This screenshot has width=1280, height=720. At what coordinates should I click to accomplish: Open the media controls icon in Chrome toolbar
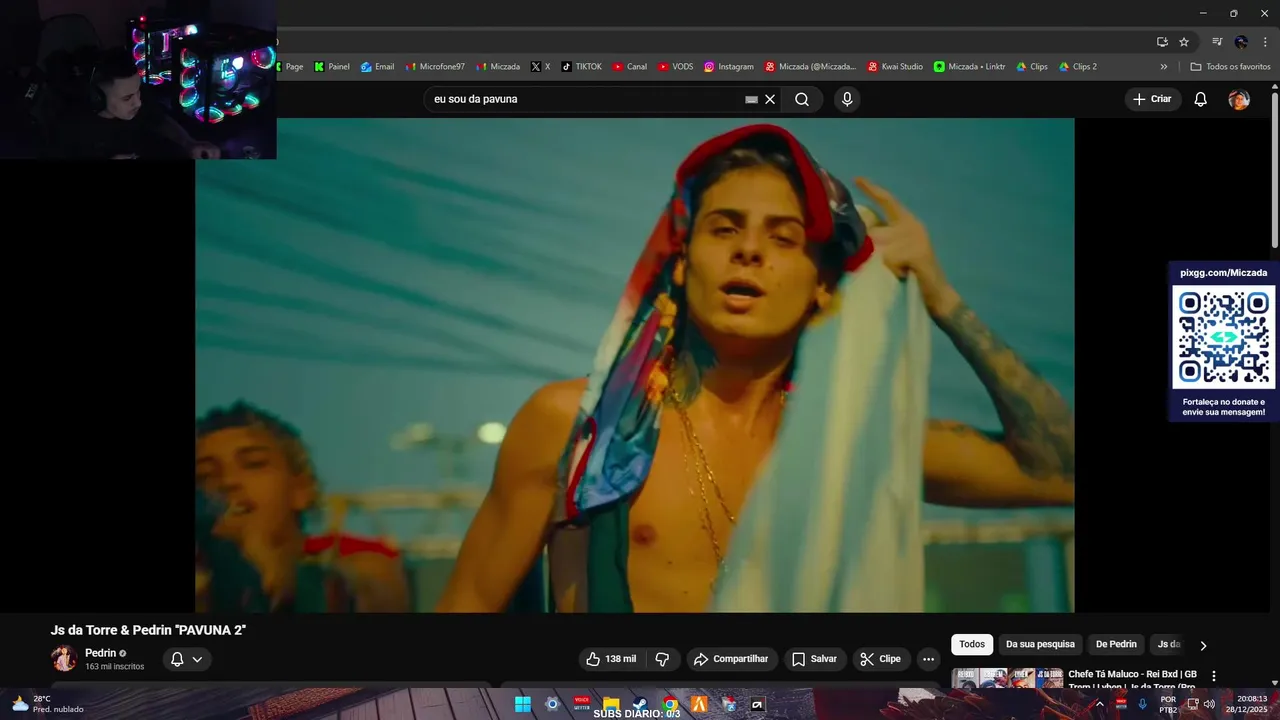click(1217, 42)
